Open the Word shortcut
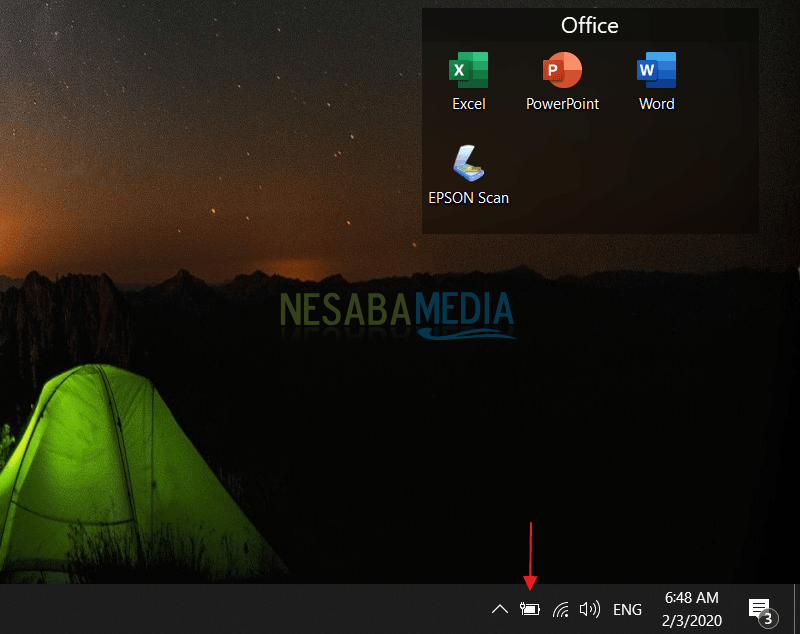 click(657, 82)
